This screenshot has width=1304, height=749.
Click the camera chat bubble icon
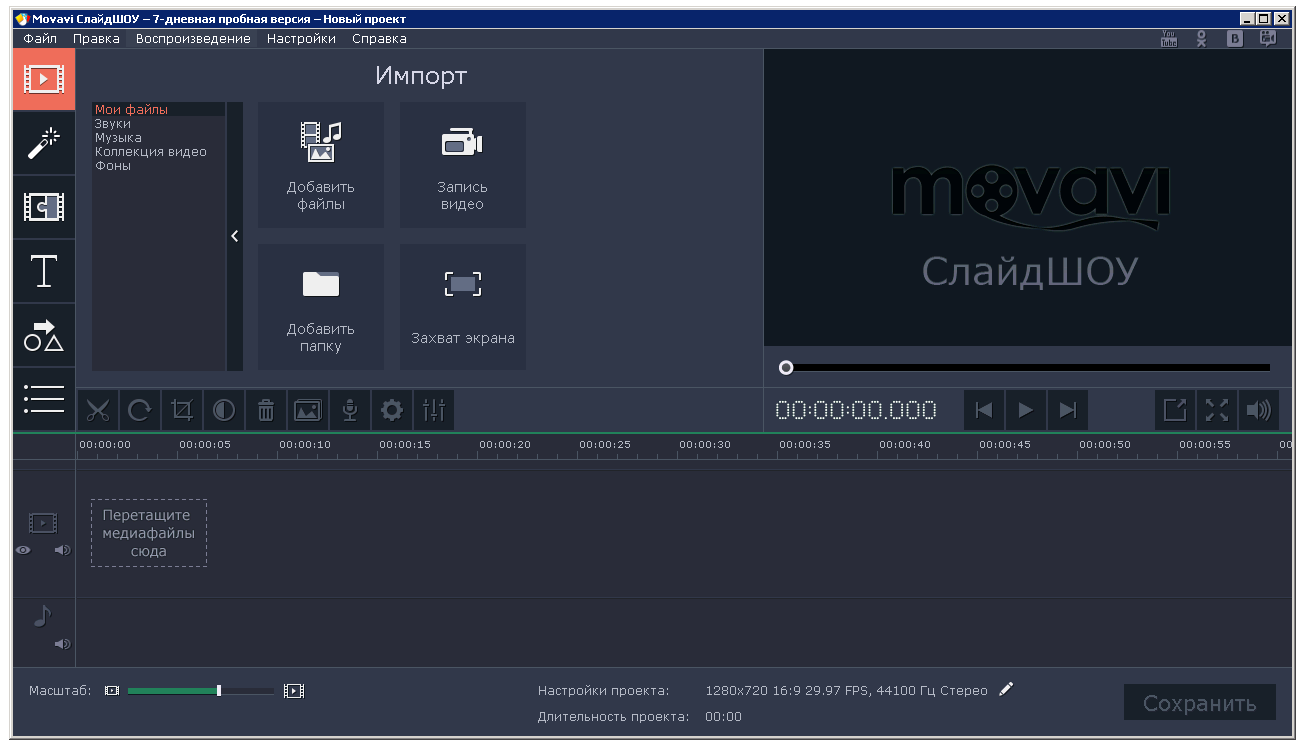1268,39
